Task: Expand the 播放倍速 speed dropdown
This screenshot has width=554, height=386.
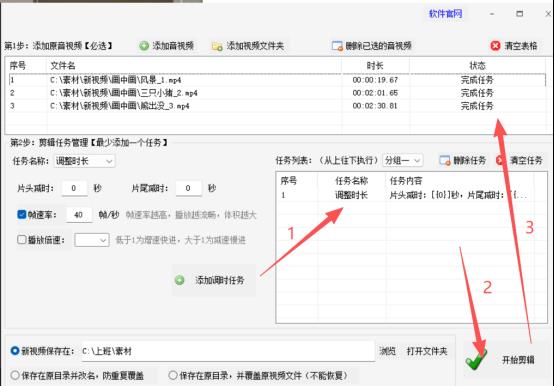Action: point(92,240)
